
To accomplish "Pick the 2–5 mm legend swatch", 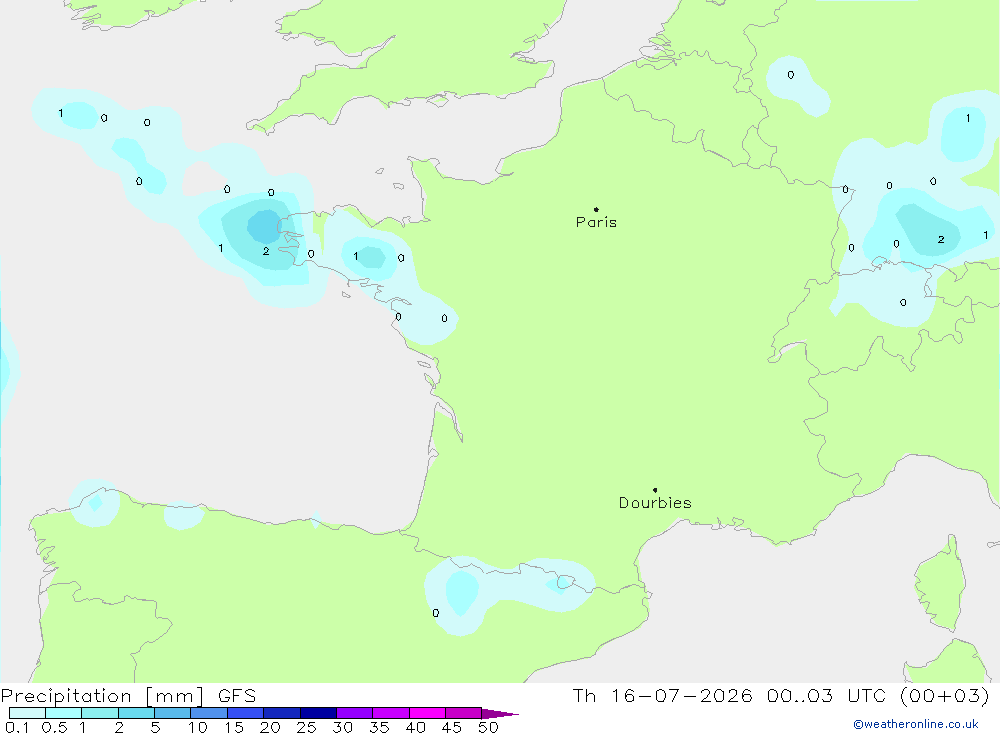I will (136, 713).
